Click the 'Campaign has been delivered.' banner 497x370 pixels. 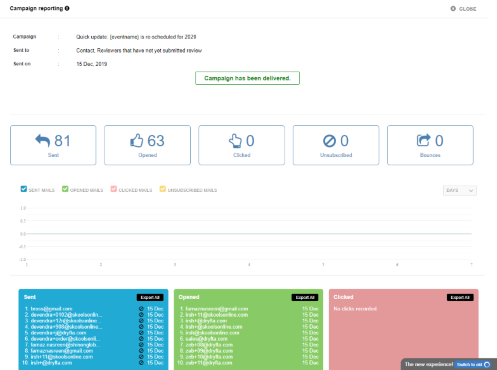(247, 78)
